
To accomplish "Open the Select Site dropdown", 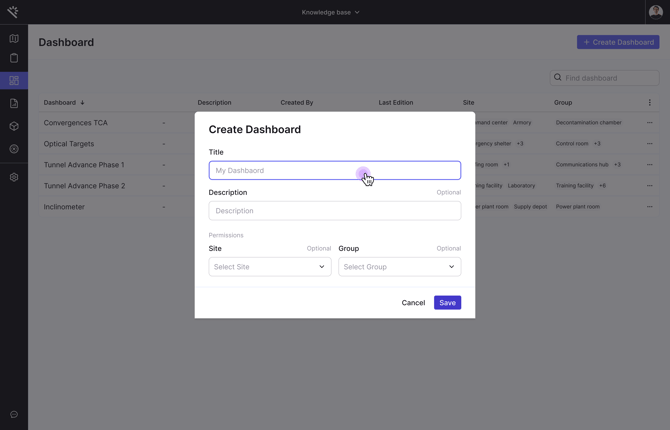I will pyautogui.click(x=270, y=267).
